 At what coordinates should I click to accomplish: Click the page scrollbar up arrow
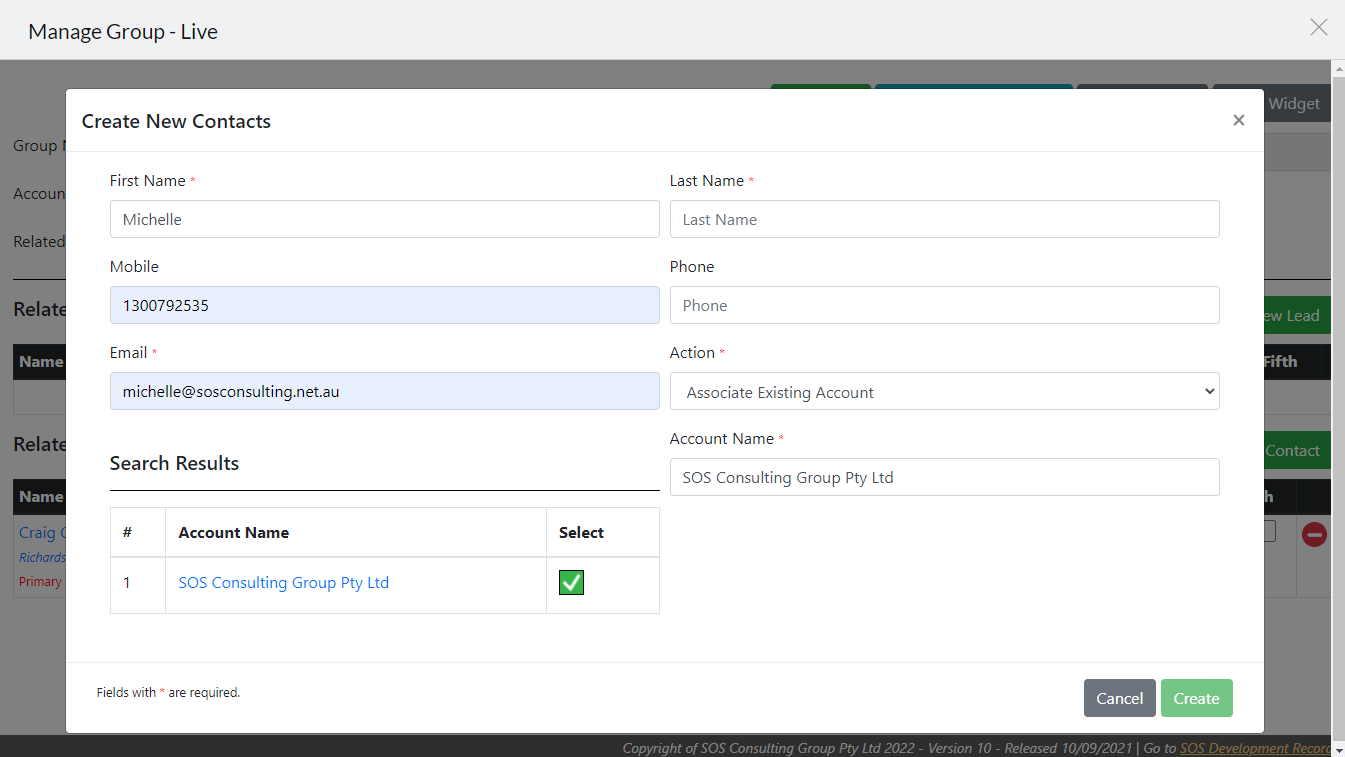(1338, 67)
